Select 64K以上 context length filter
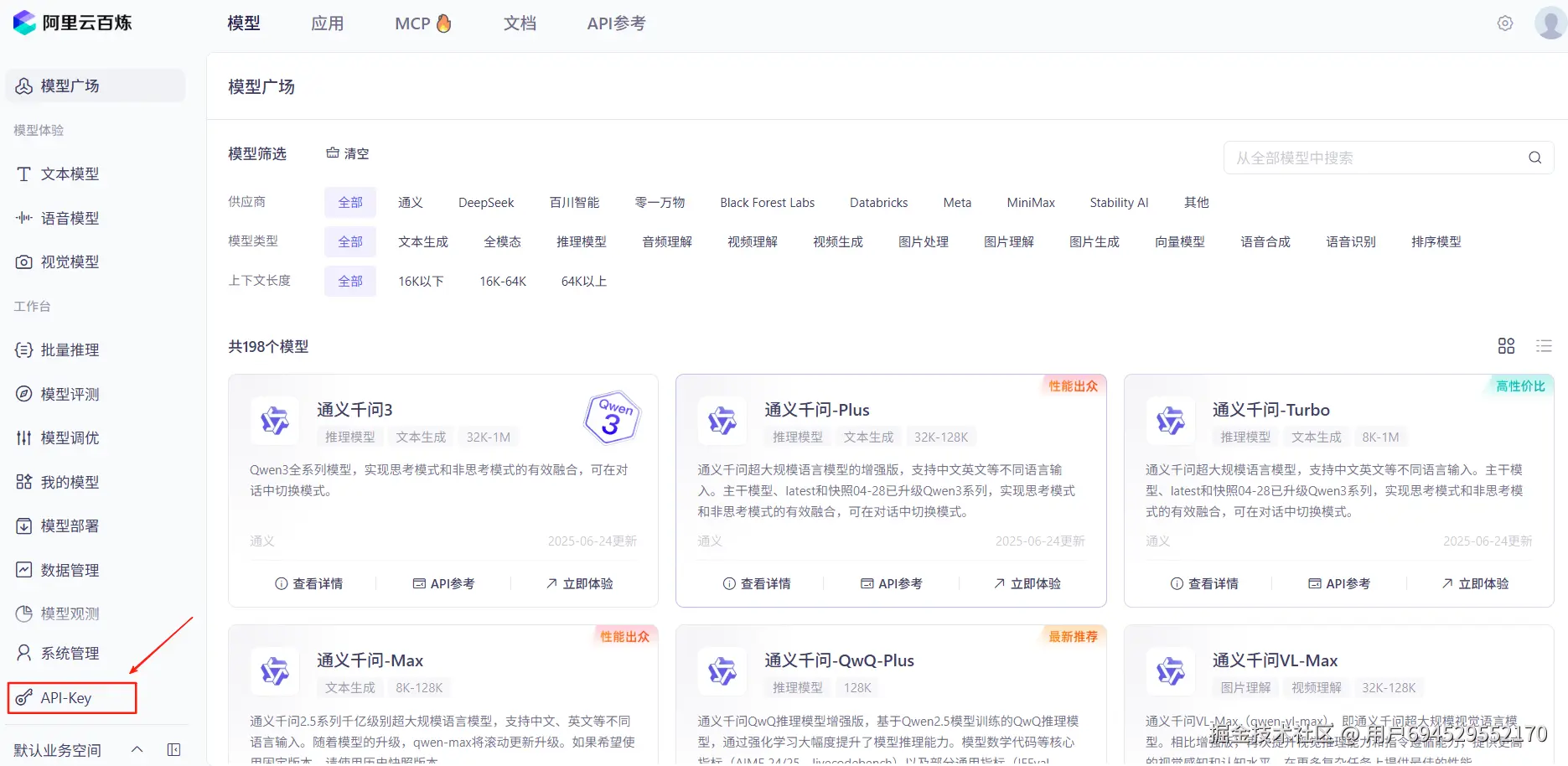This screenshot has width=1568, height=766. click(584, 282)
